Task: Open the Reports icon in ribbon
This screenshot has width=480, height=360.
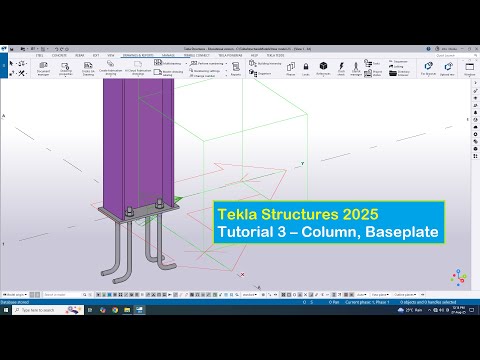Action: point(236,69)
